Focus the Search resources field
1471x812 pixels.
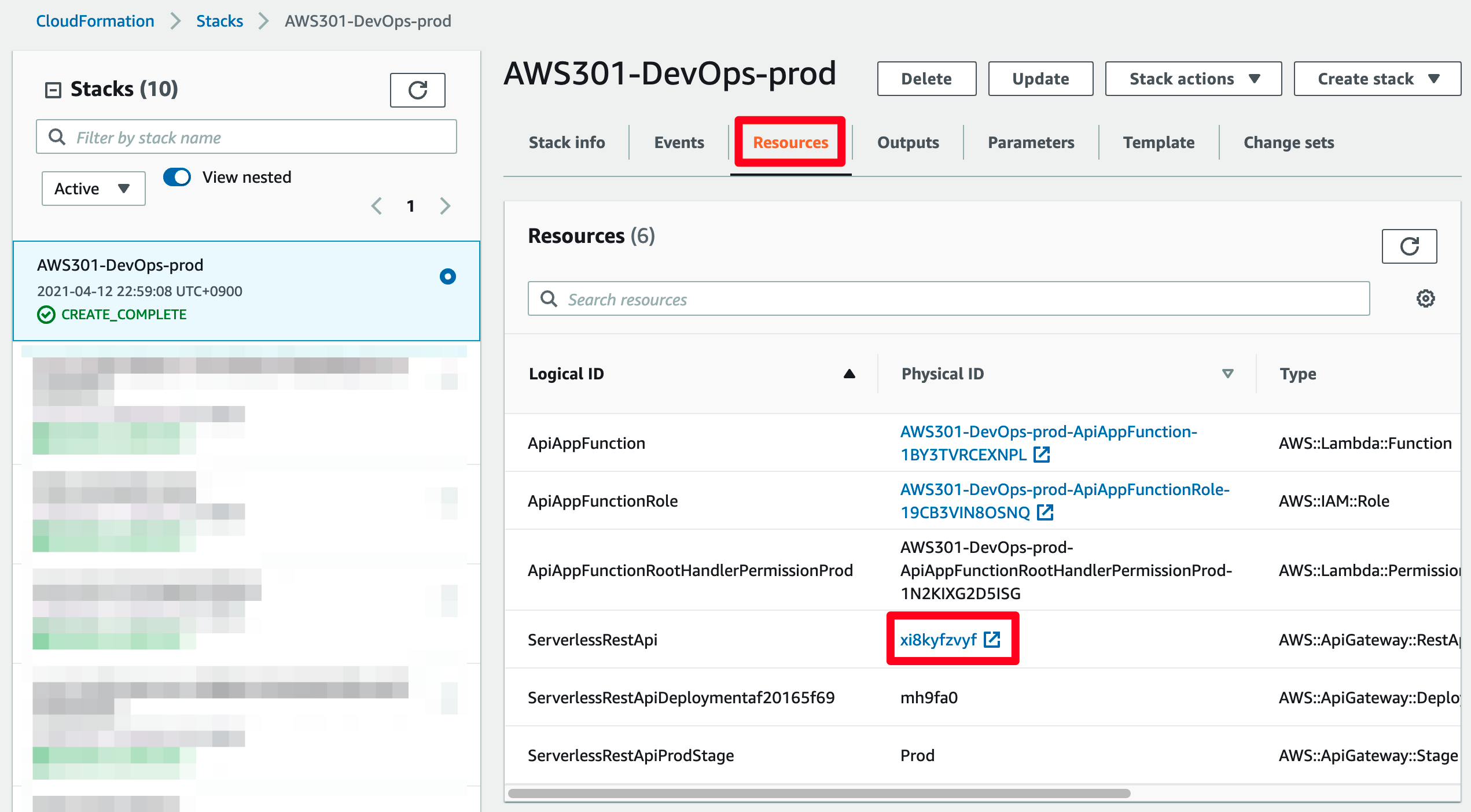948,298
